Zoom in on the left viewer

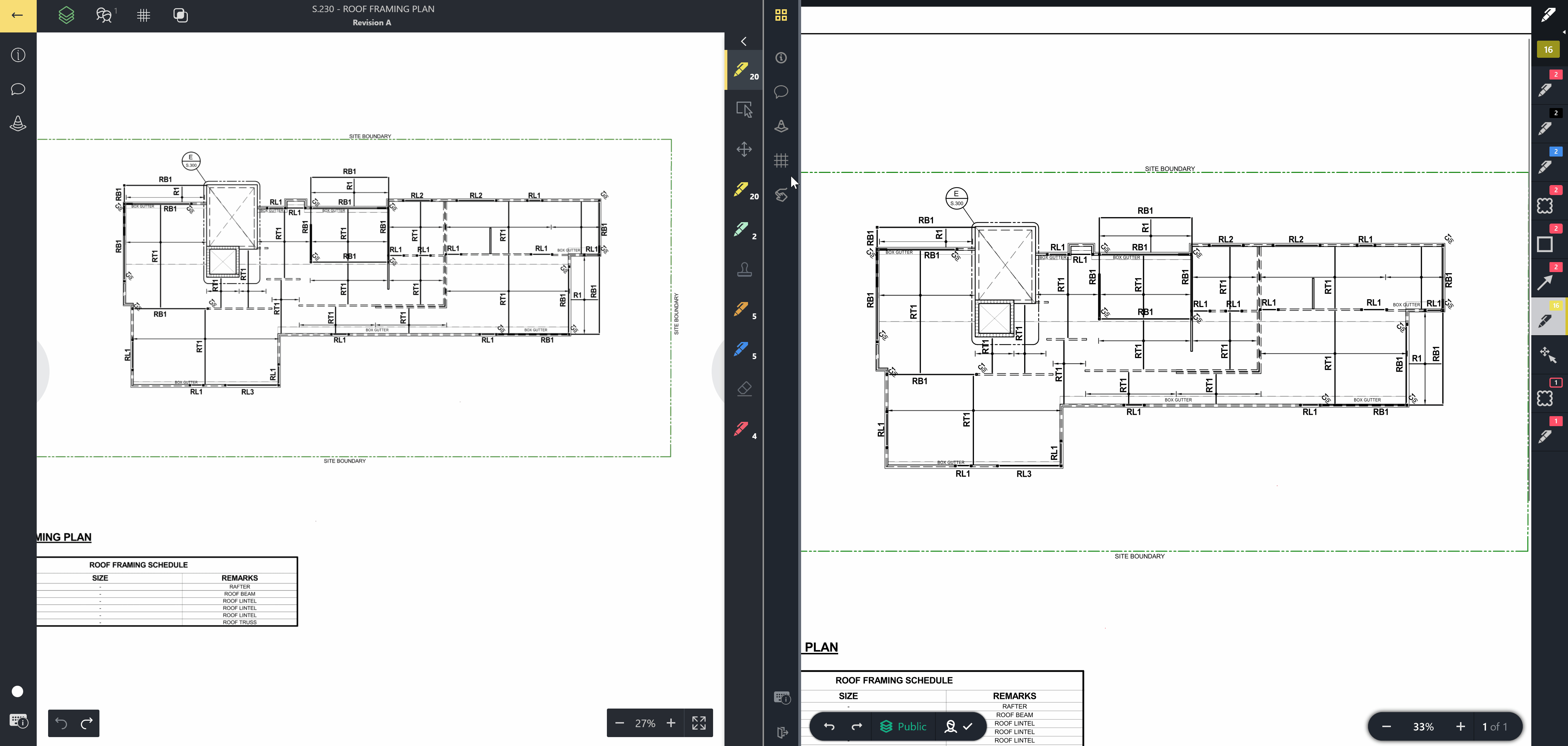pyautogui.click(x=671, y=723)
